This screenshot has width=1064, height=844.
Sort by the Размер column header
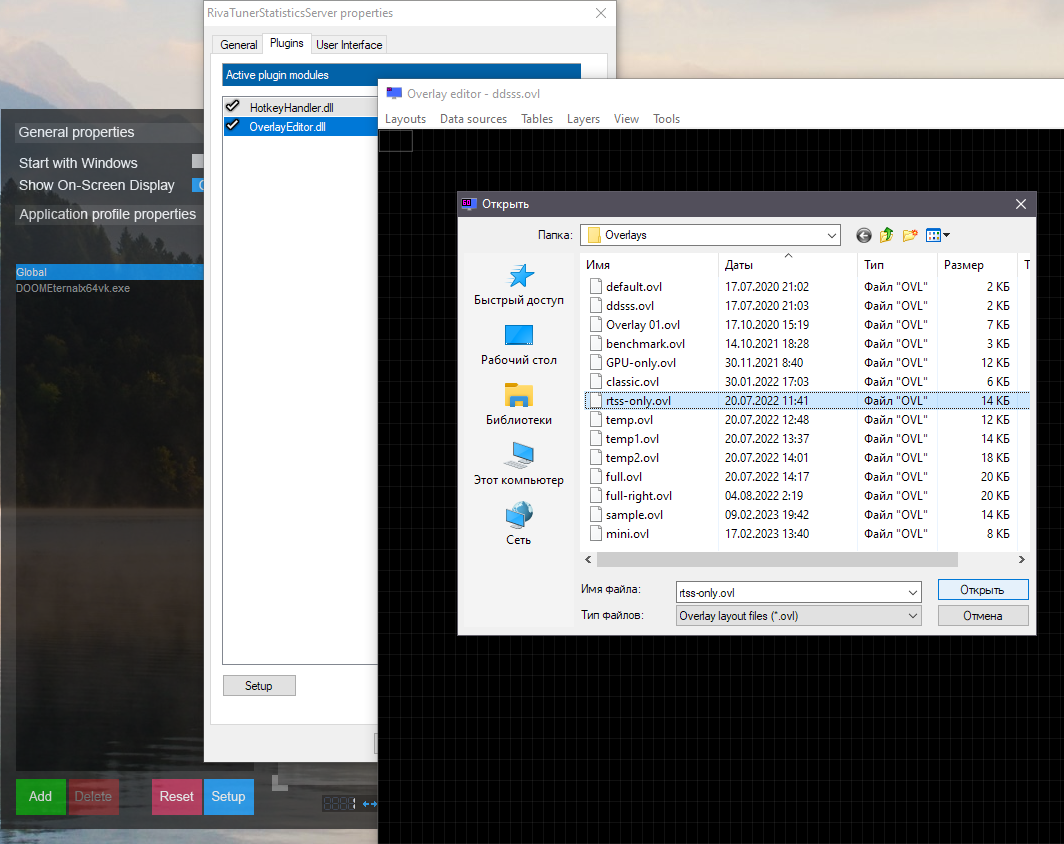(x=977, y=265)
